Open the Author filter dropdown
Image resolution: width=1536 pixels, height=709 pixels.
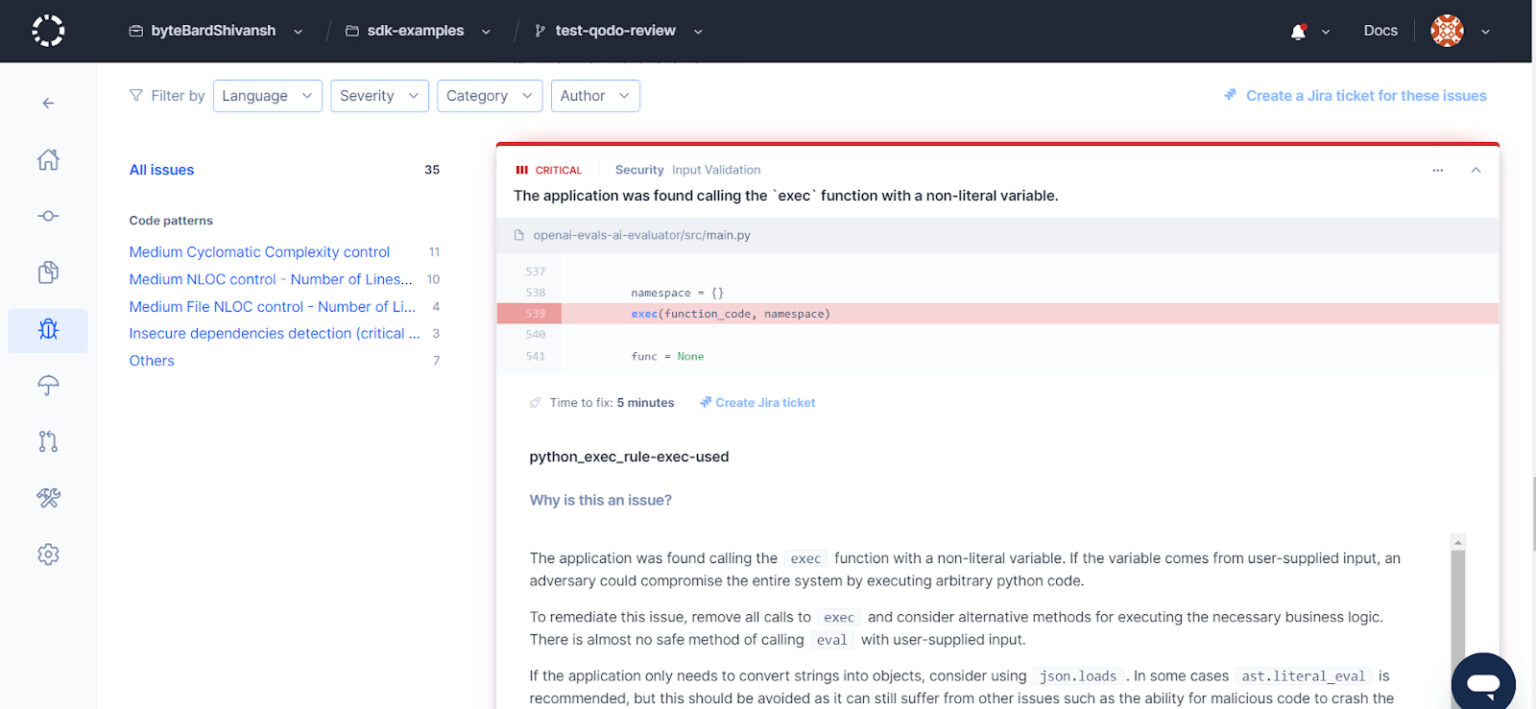point(595,95)
